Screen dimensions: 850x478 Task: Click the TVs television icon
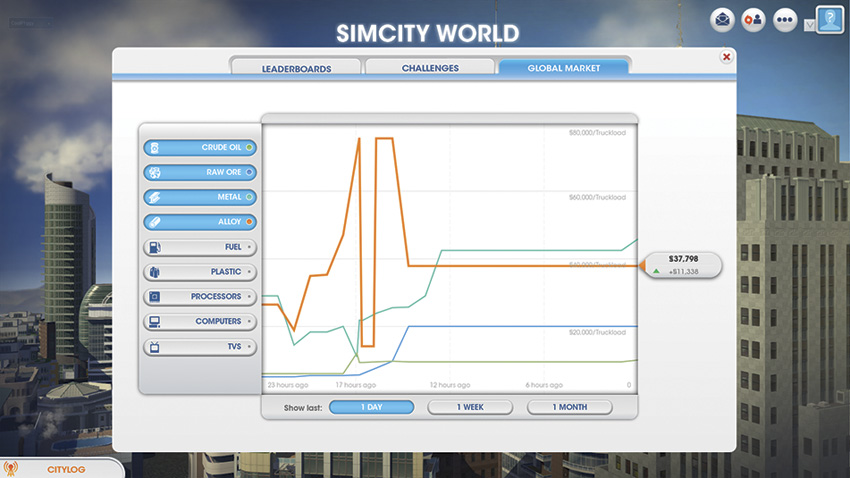154,346
